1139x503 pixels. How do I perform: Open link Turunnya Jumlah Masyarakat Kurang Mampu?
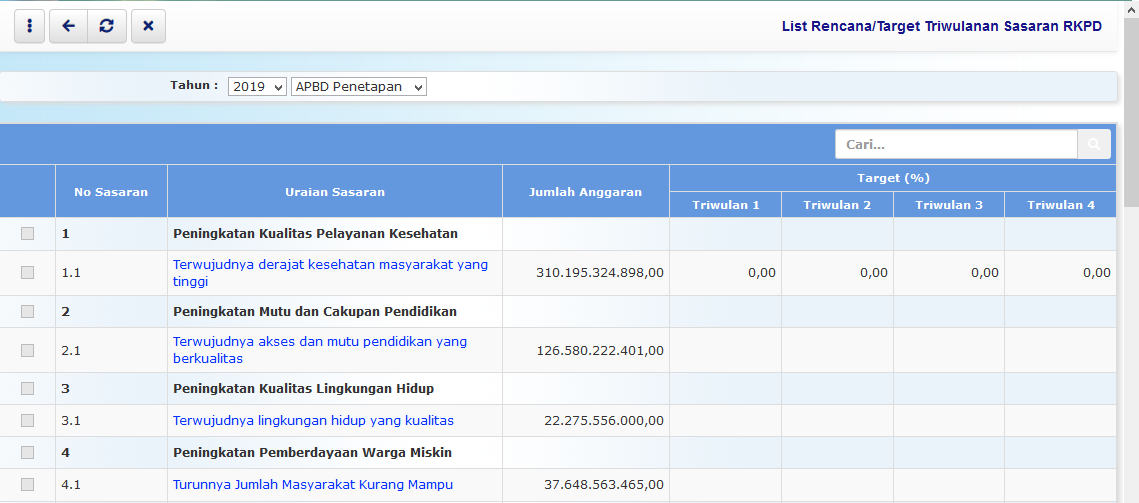[x=312, y=485]
